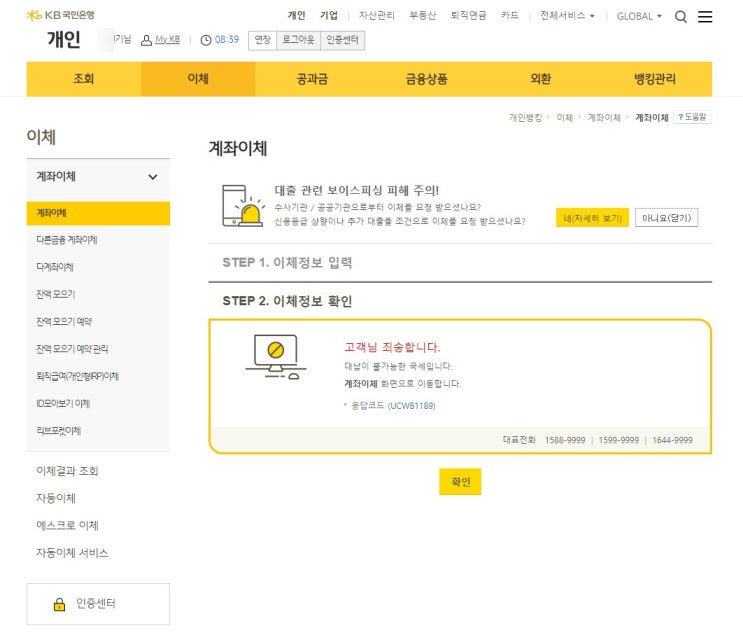This screenshot has height=642, width=743.
Task: Open the 도움말 help button
Action: click(692, 117)
